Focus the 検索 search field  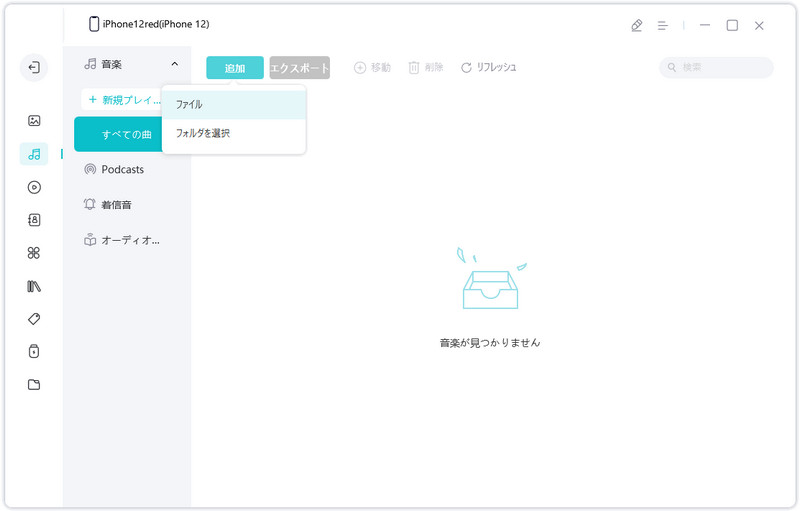(716, 67)
